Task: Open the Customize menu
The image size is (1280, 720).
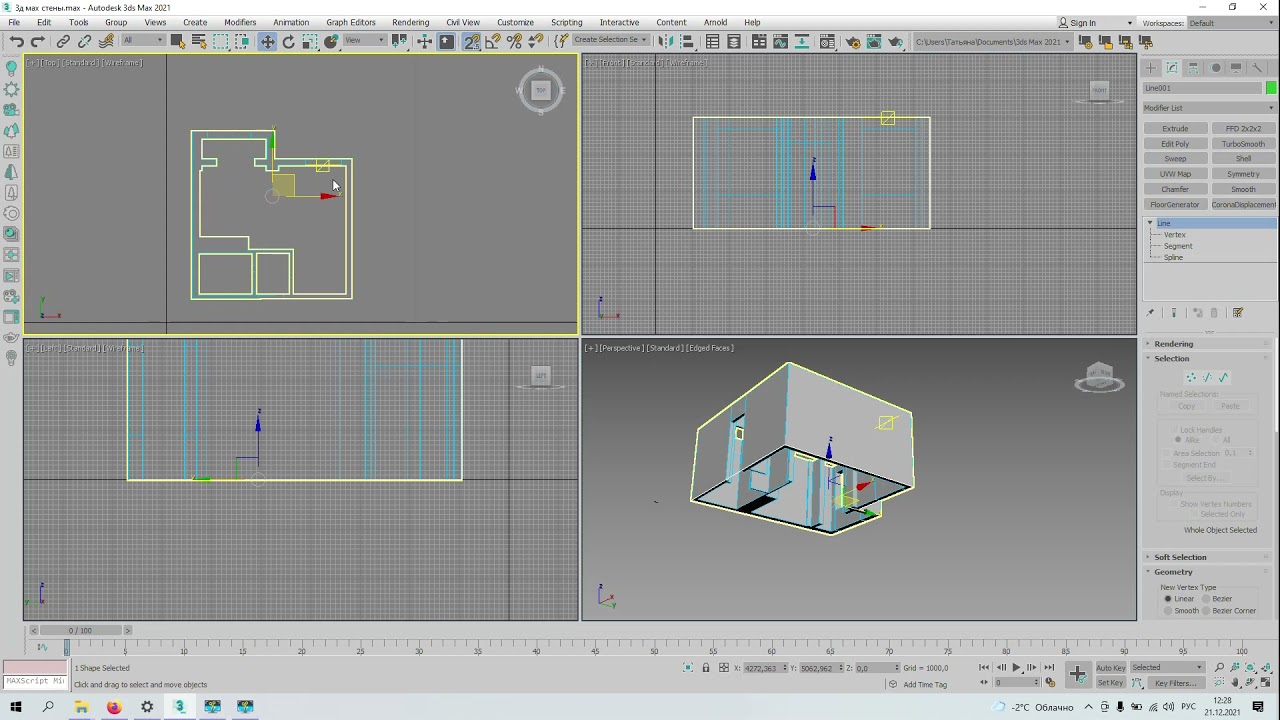Action: point(515,22)
